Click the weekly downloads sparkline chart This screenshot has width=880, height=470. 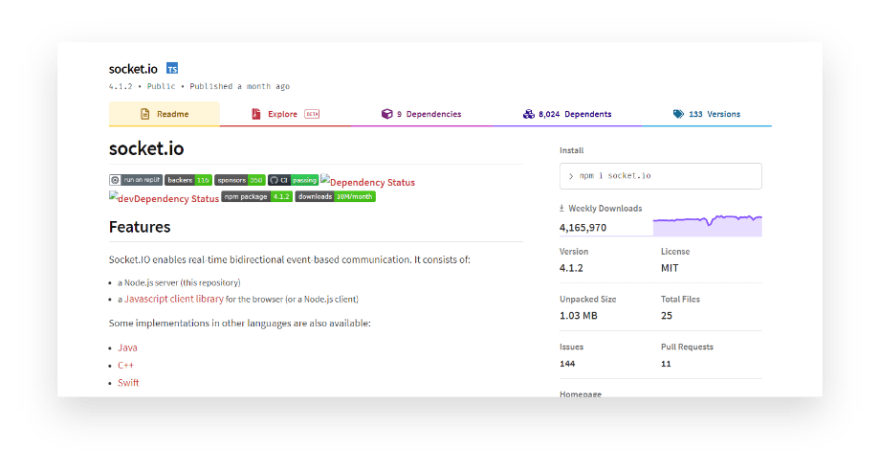(707, 225)
